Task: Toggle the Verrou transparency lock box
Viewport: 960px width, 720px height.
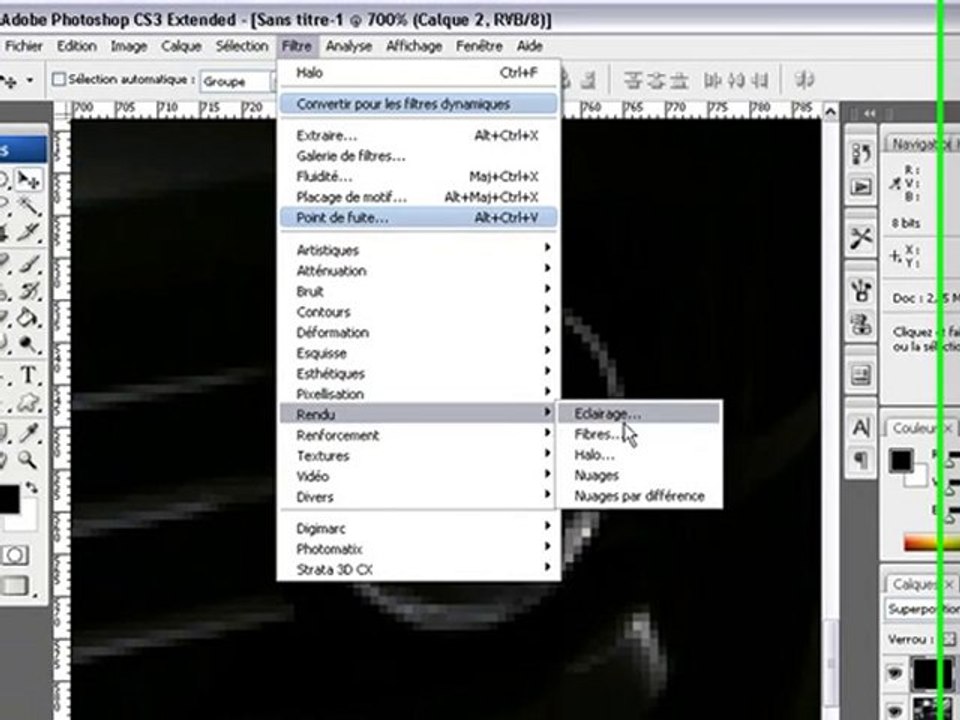Action: [948, 639]
